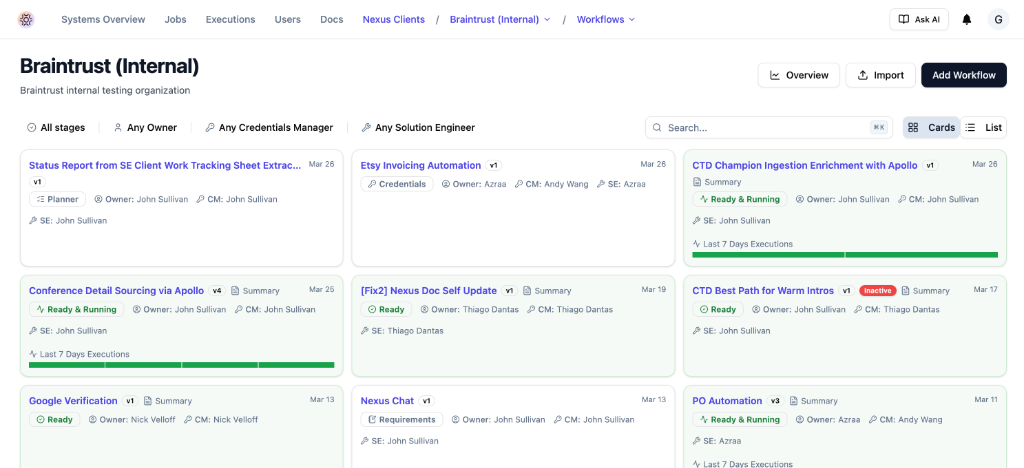The height and width of the screenshot is (468, 1024).
Task: Click 'Mar 26' date on Etsy Invoicing card
Action: [653, 164]
